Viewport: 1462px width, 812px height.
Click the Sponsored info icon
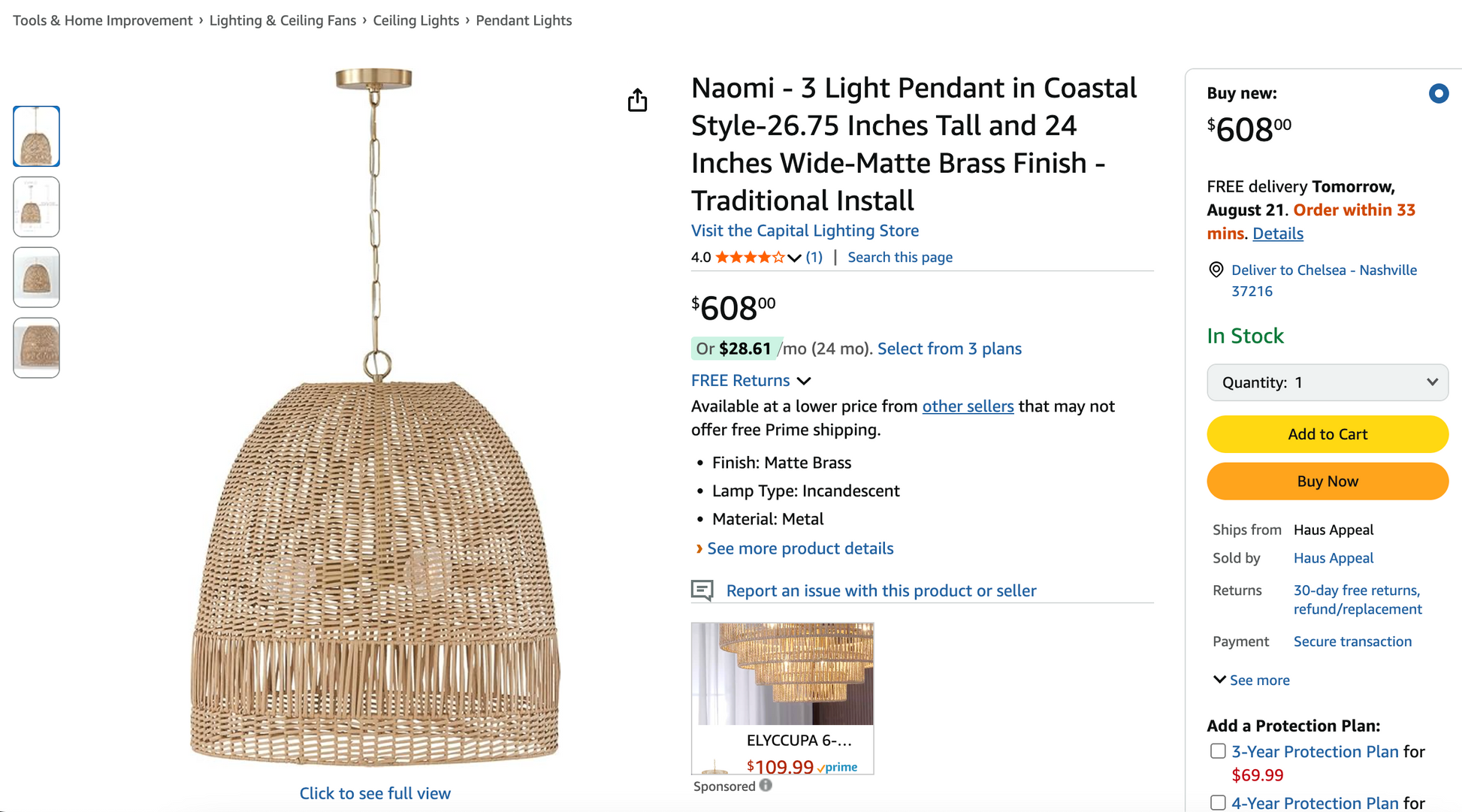pyautogui.click(x=766, y=786)
